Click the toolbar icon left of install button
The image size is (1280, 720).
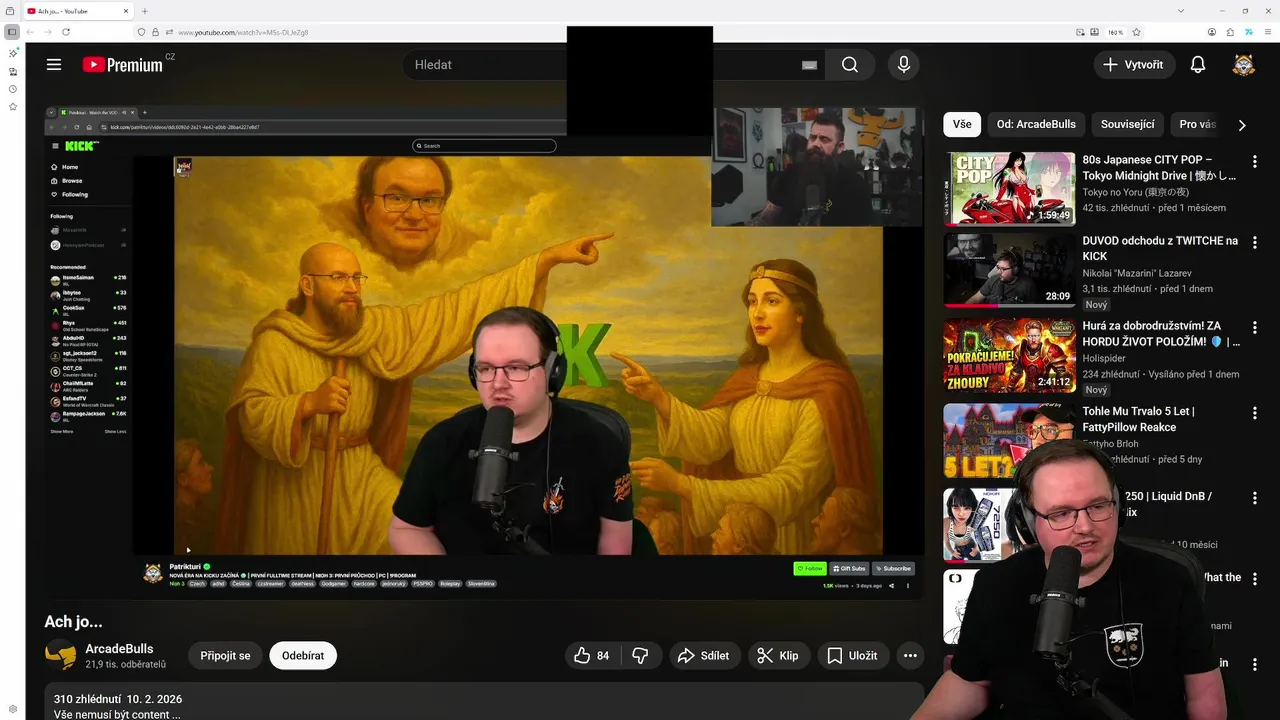click(x=1080, y=32)
